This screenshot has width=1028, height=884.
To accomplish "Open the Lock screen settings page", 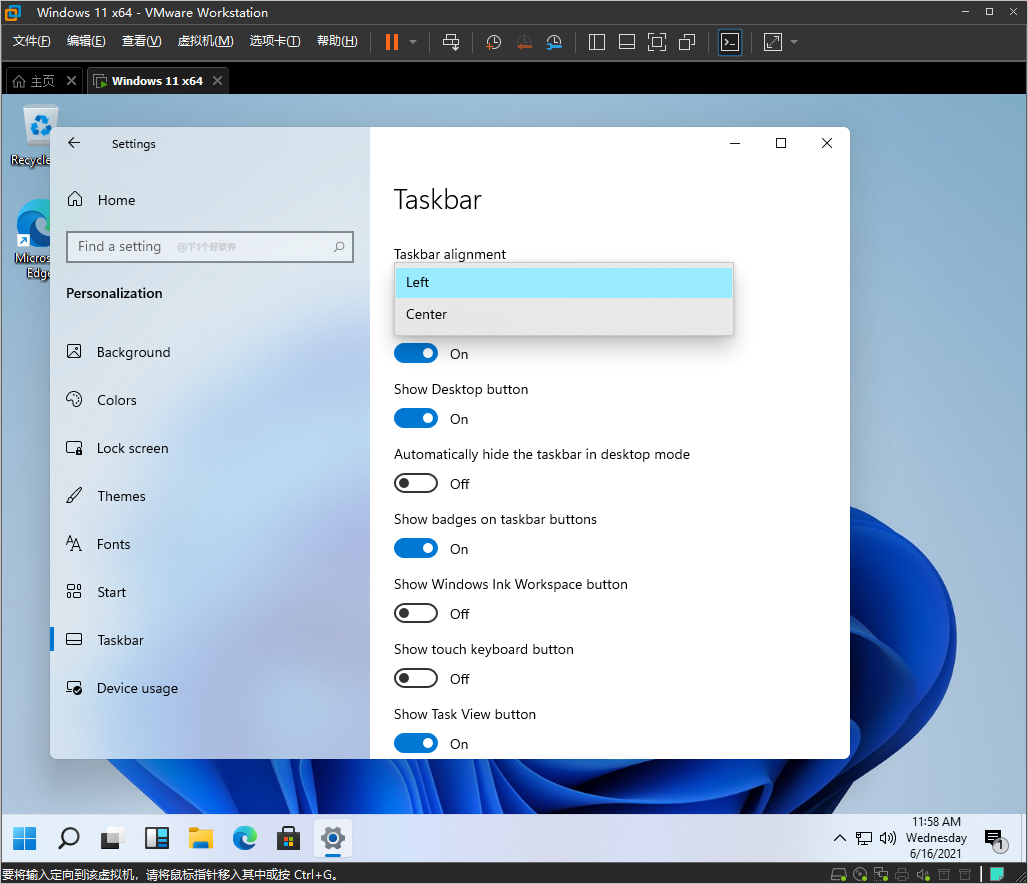I will (x=133, y=448).
